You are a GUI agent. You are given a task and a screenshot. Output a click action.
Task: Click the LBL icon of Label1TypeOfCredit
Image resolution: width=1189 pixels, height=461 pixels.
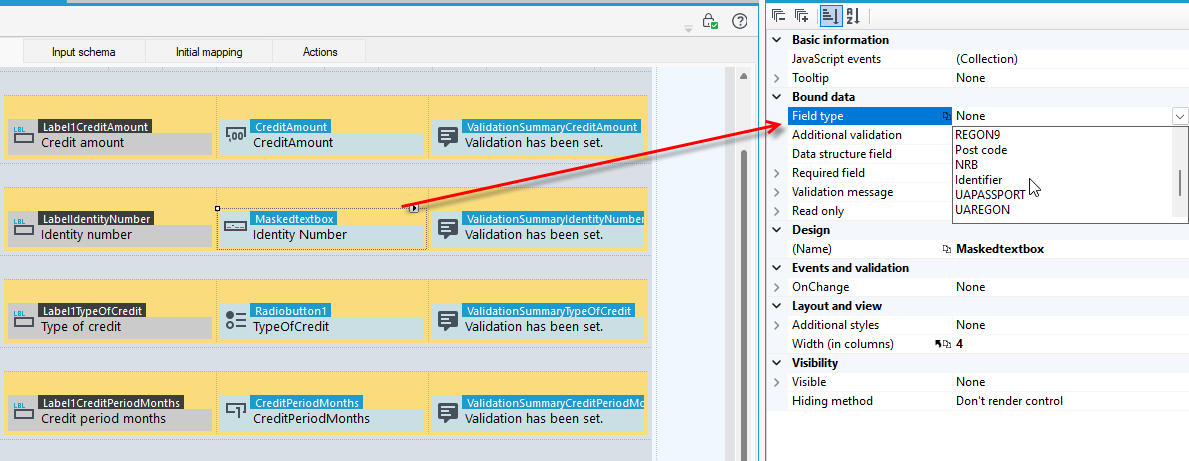(x=24, y=320)
